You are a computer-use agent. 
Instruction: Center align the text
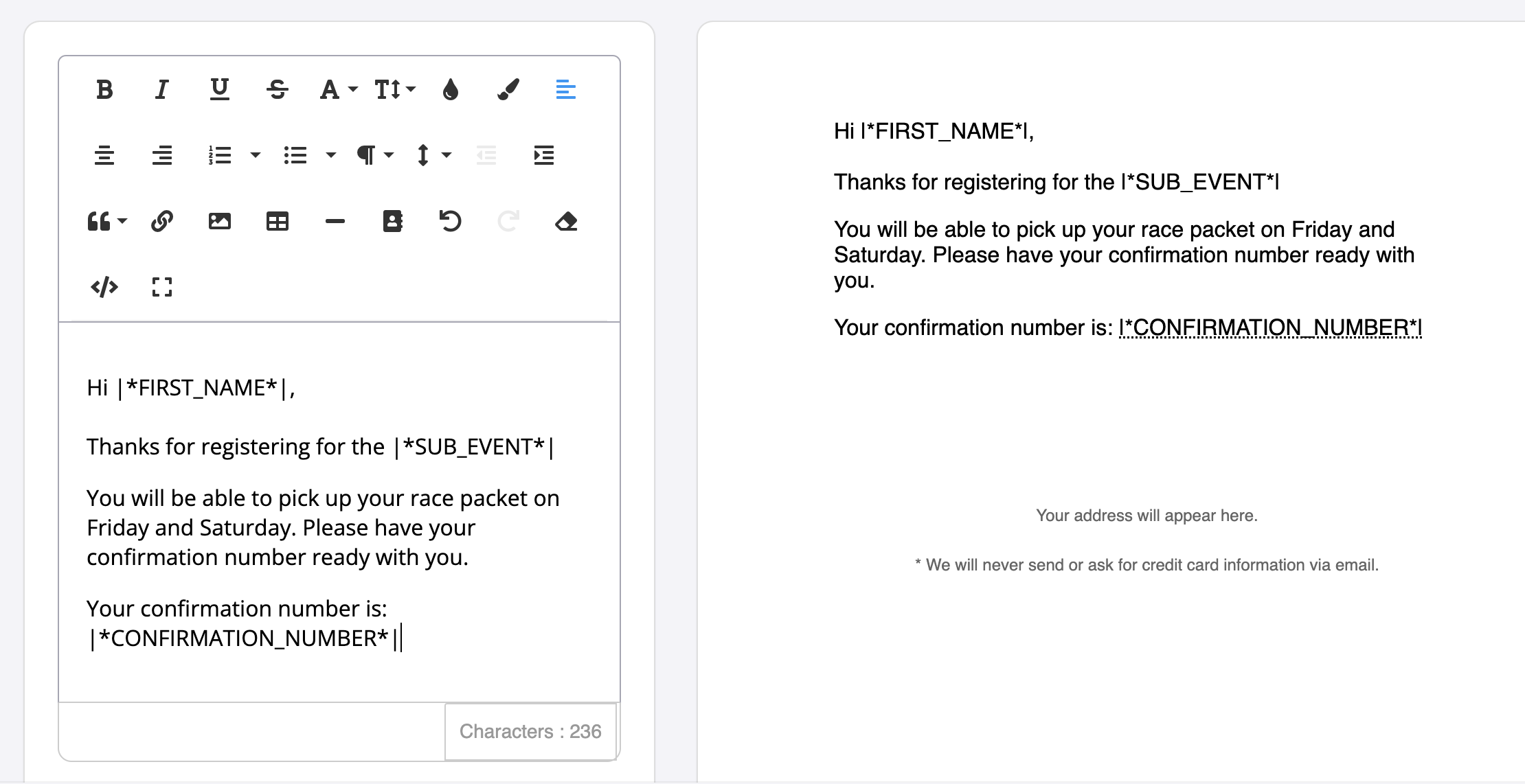pyautogui.click(x=104, y=155)
